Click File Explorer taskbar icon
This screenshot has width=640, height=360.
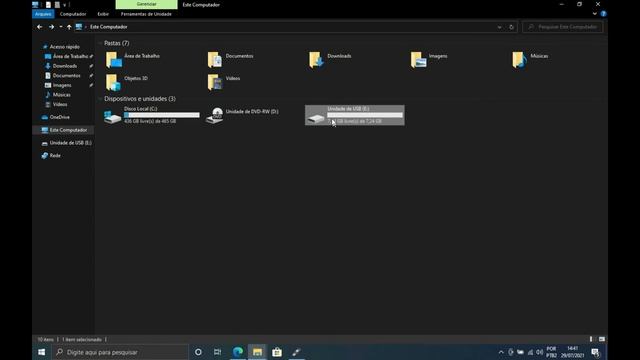point(257,352)
